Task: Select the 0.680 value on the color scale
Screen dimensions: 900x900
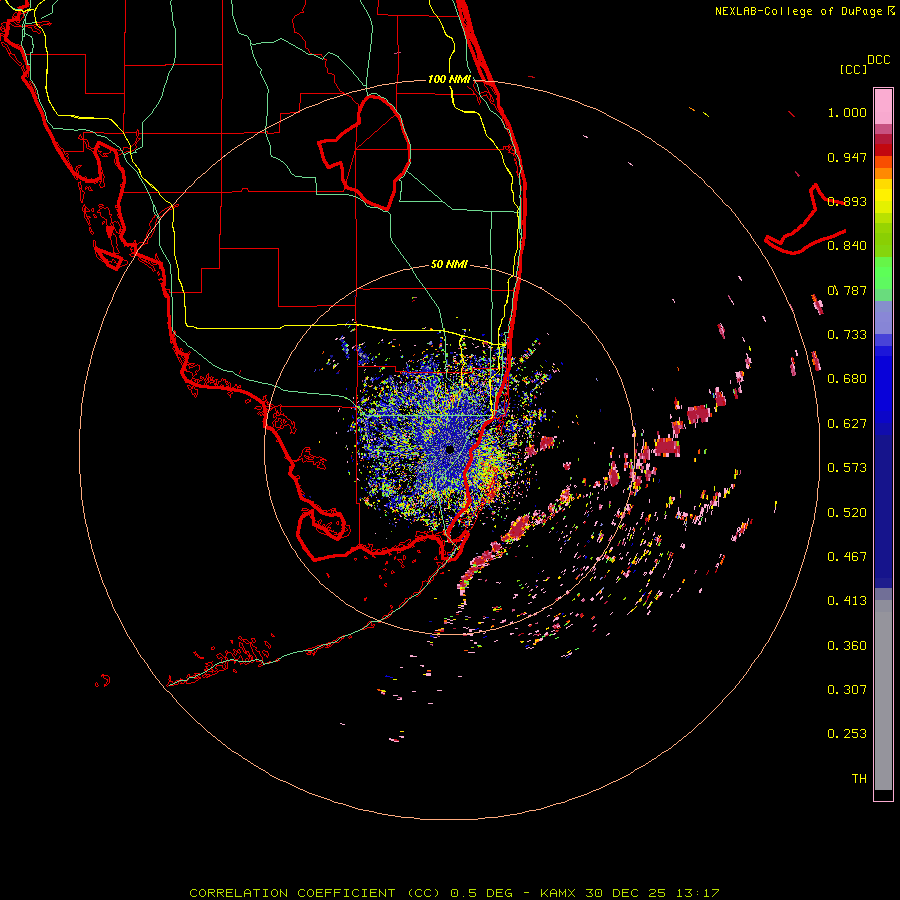Action: pos(847,379)
